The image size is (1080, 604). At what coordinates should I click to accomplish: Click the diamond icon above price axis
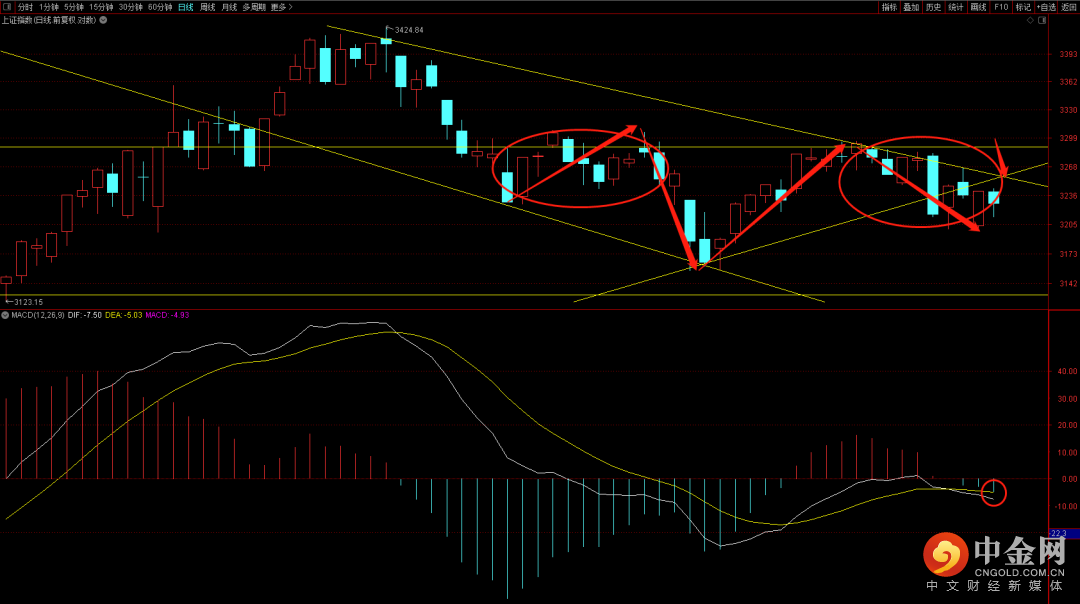point(1030,20)
